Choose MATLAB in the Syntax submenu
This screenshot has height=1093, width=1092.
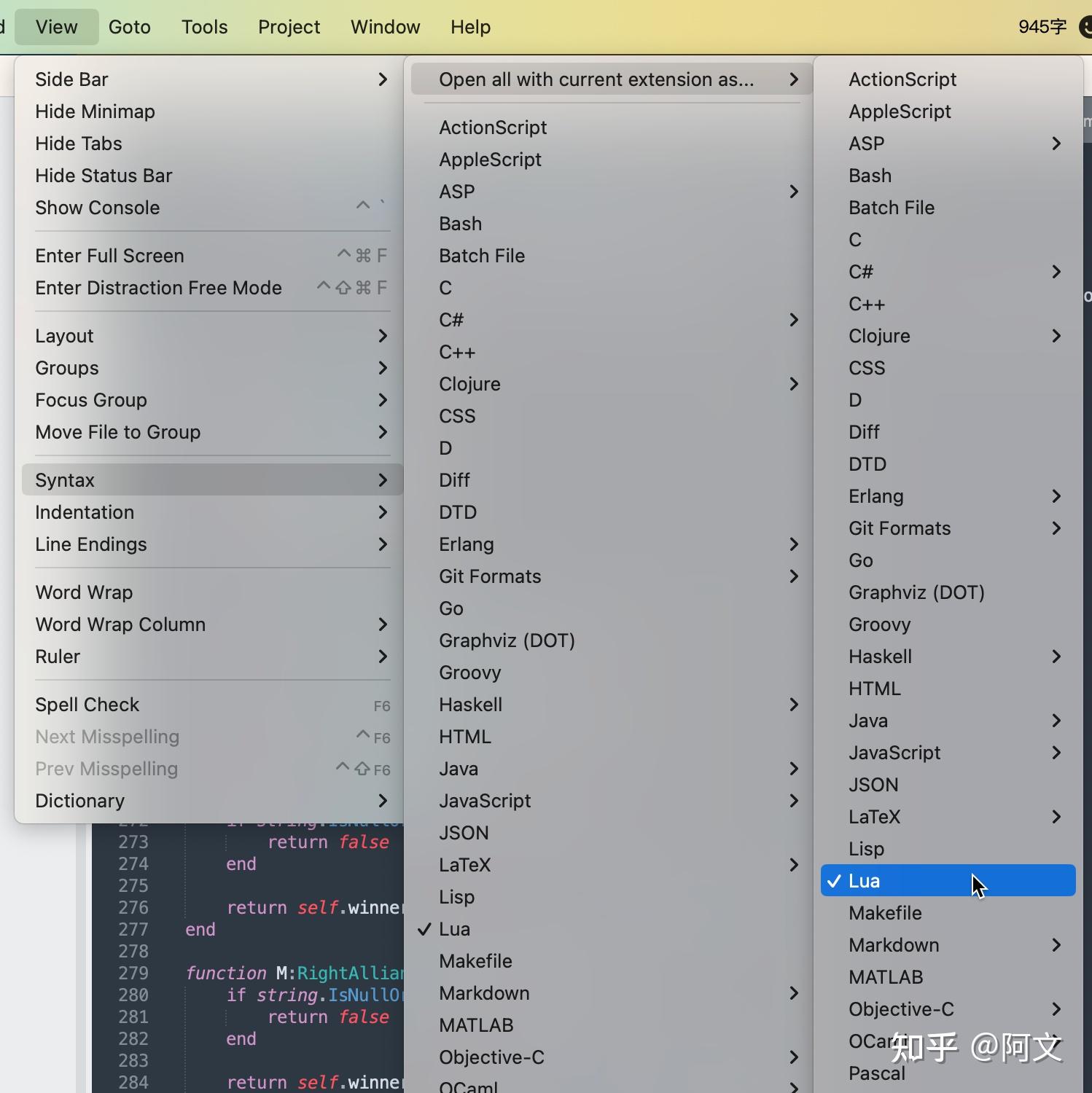[611, 1025]
